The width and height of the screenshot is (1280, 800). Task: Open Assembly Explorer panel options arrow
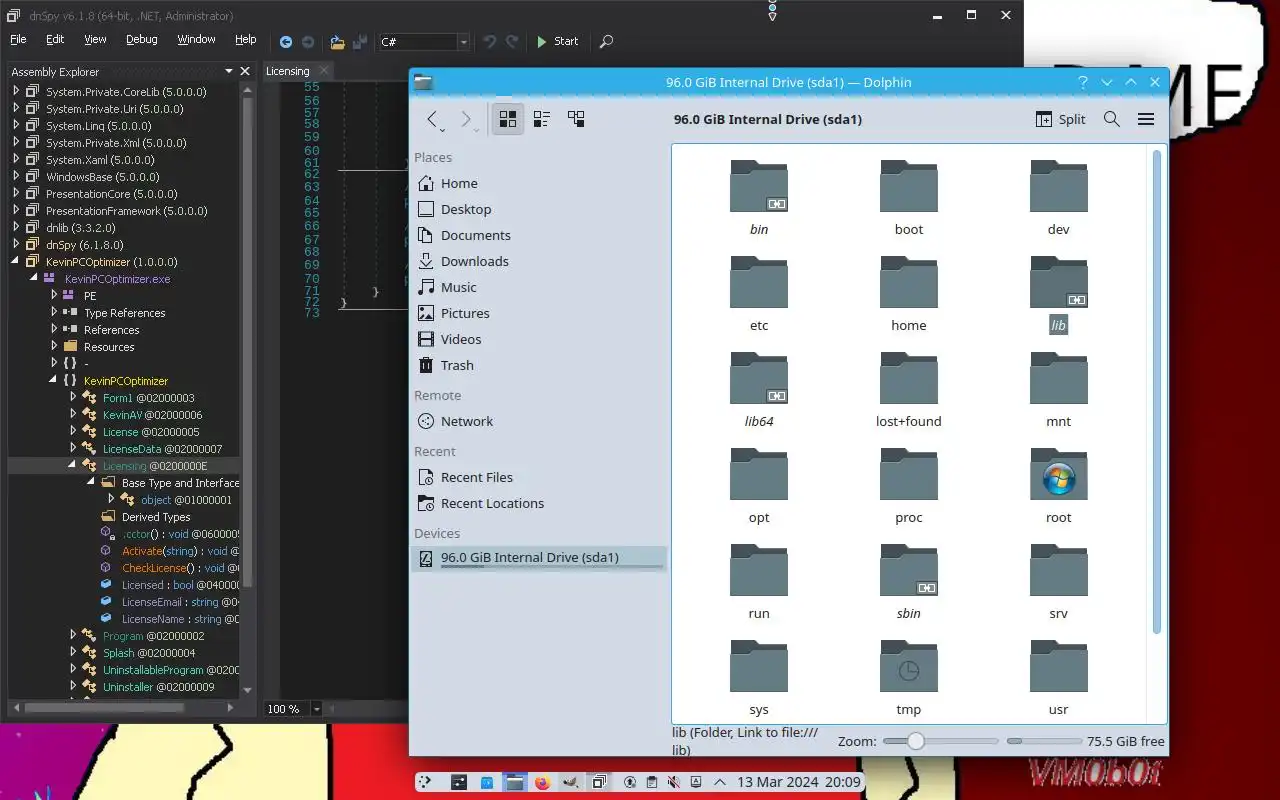(x=229, y=71)
